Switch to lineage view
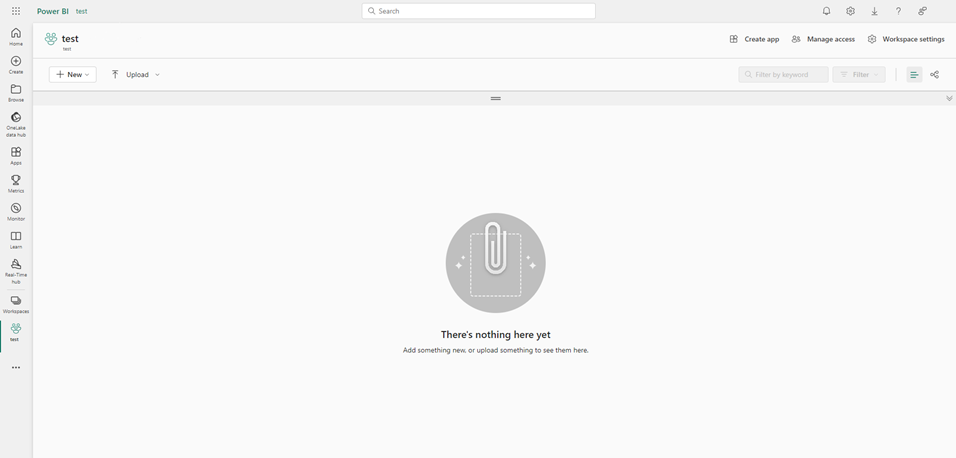This screenshot has width=956, height=458. pos(935,75)
